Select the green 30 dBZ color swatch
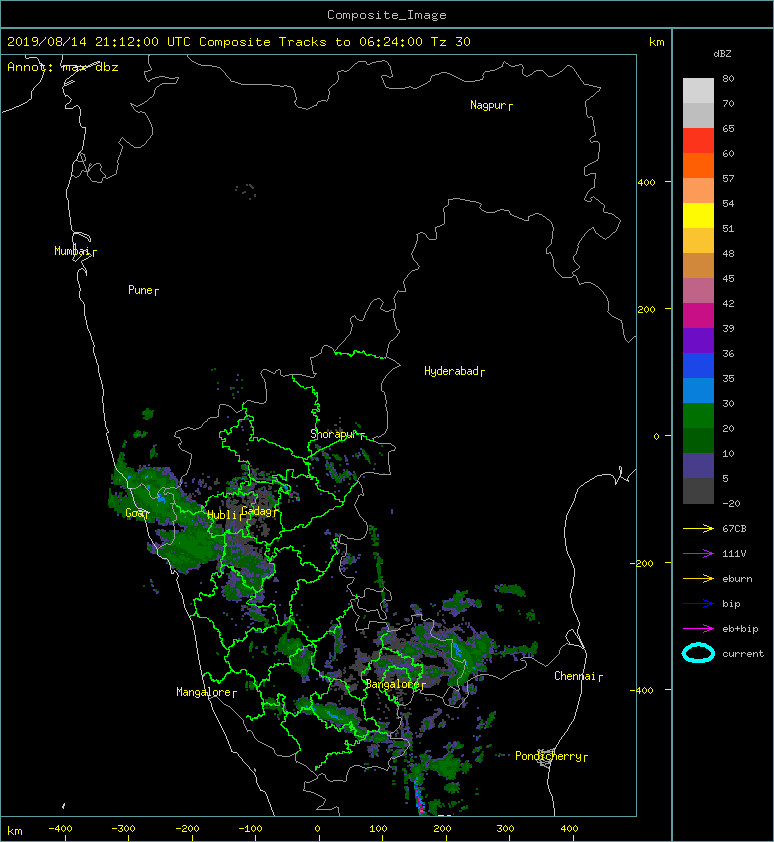This screenshot has height=842, width=774. tap(698, 415)
